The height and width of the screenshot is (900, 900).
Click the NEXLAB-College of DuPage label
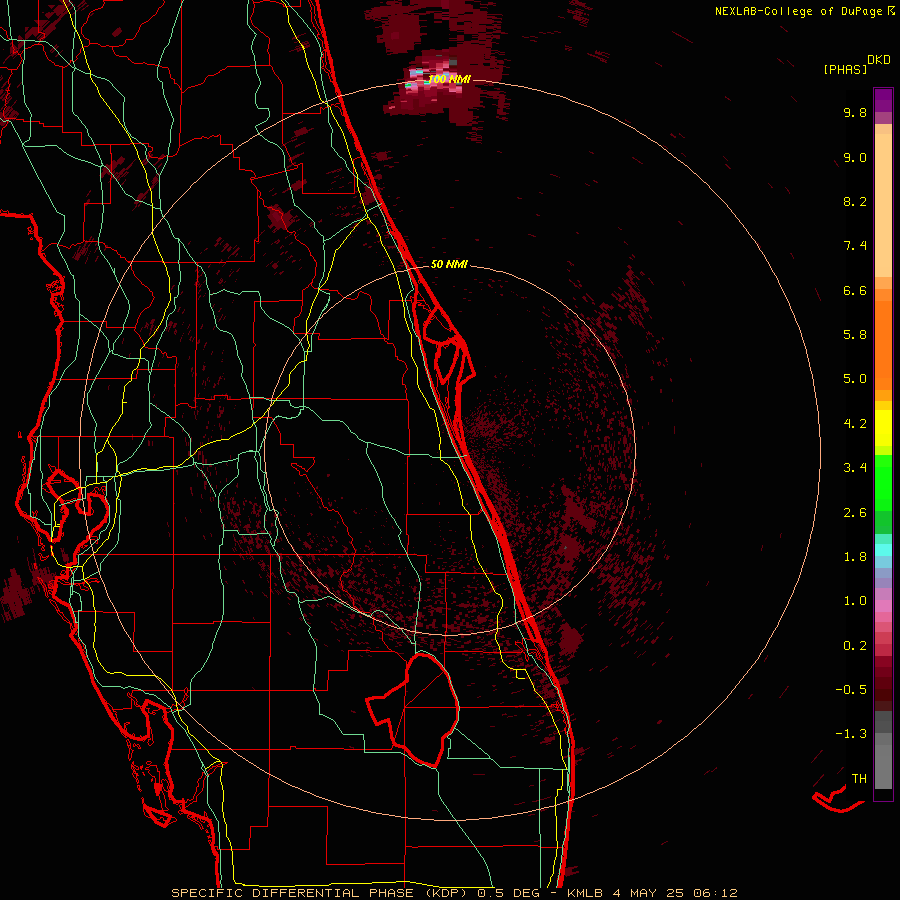(798, 11)
